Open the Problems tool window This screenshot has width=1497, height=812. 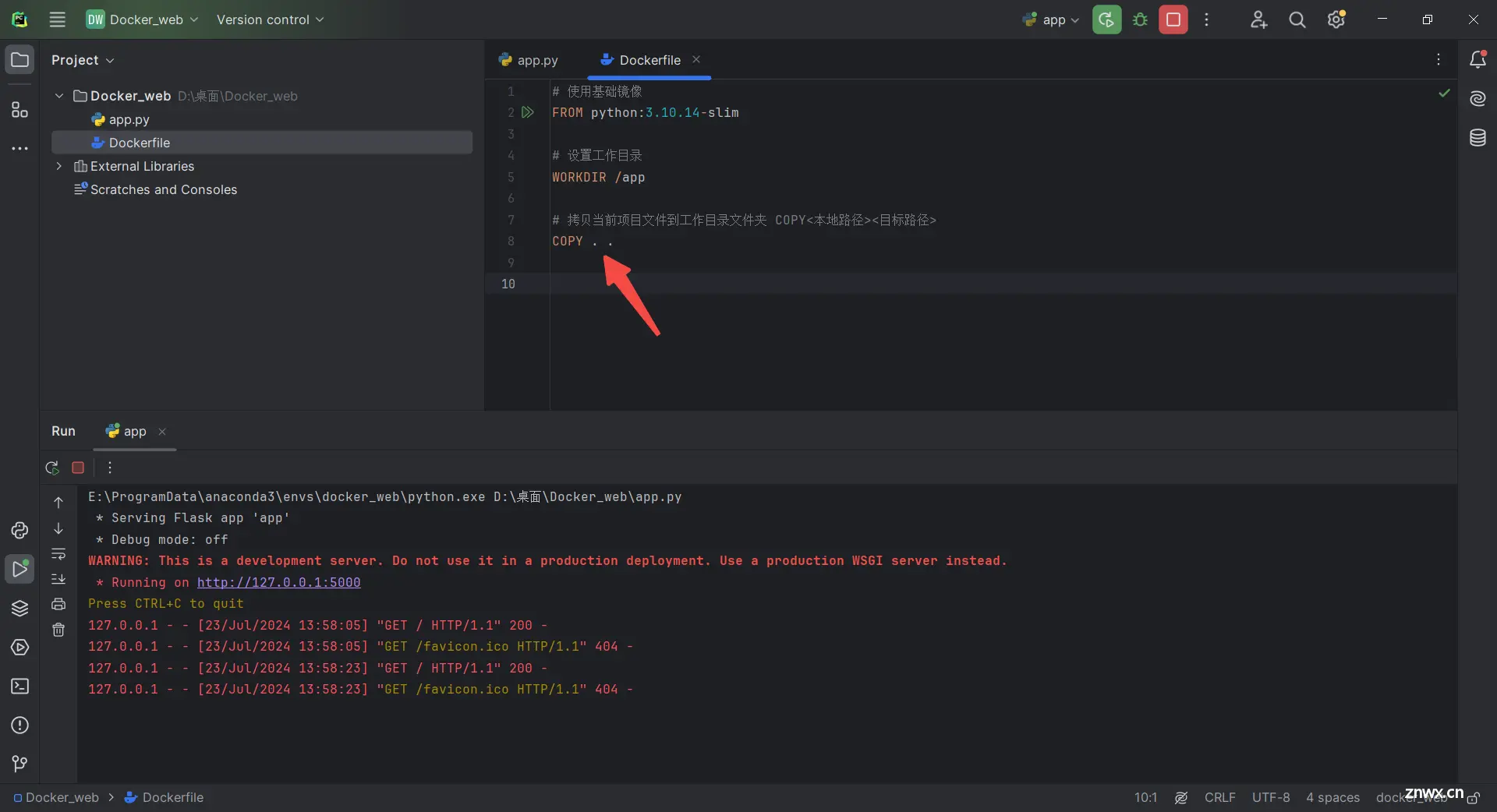pyautogui.click(x=19, y=725)
